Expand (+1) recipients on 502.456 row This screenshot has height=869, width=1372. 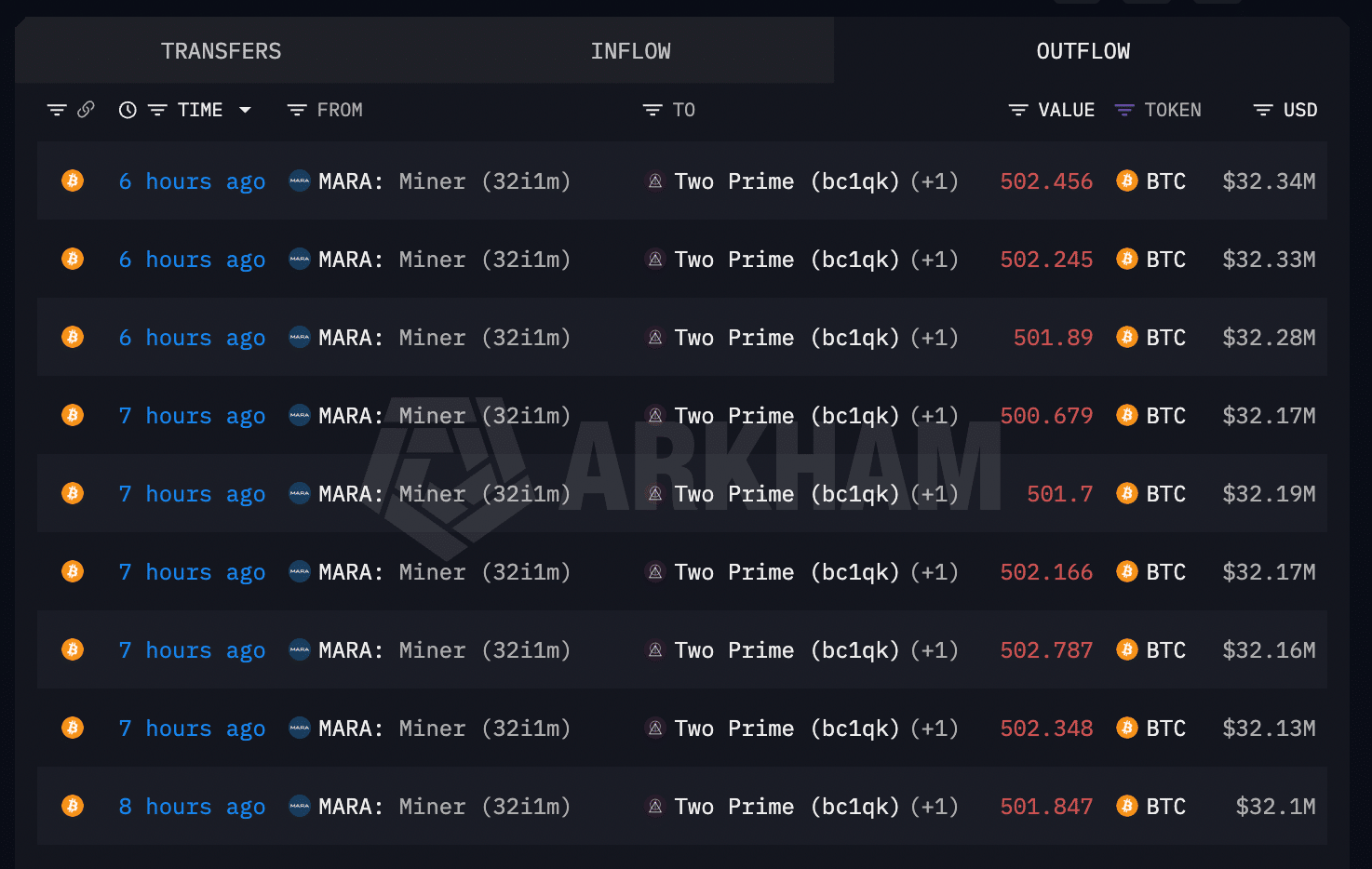[935, 181]
